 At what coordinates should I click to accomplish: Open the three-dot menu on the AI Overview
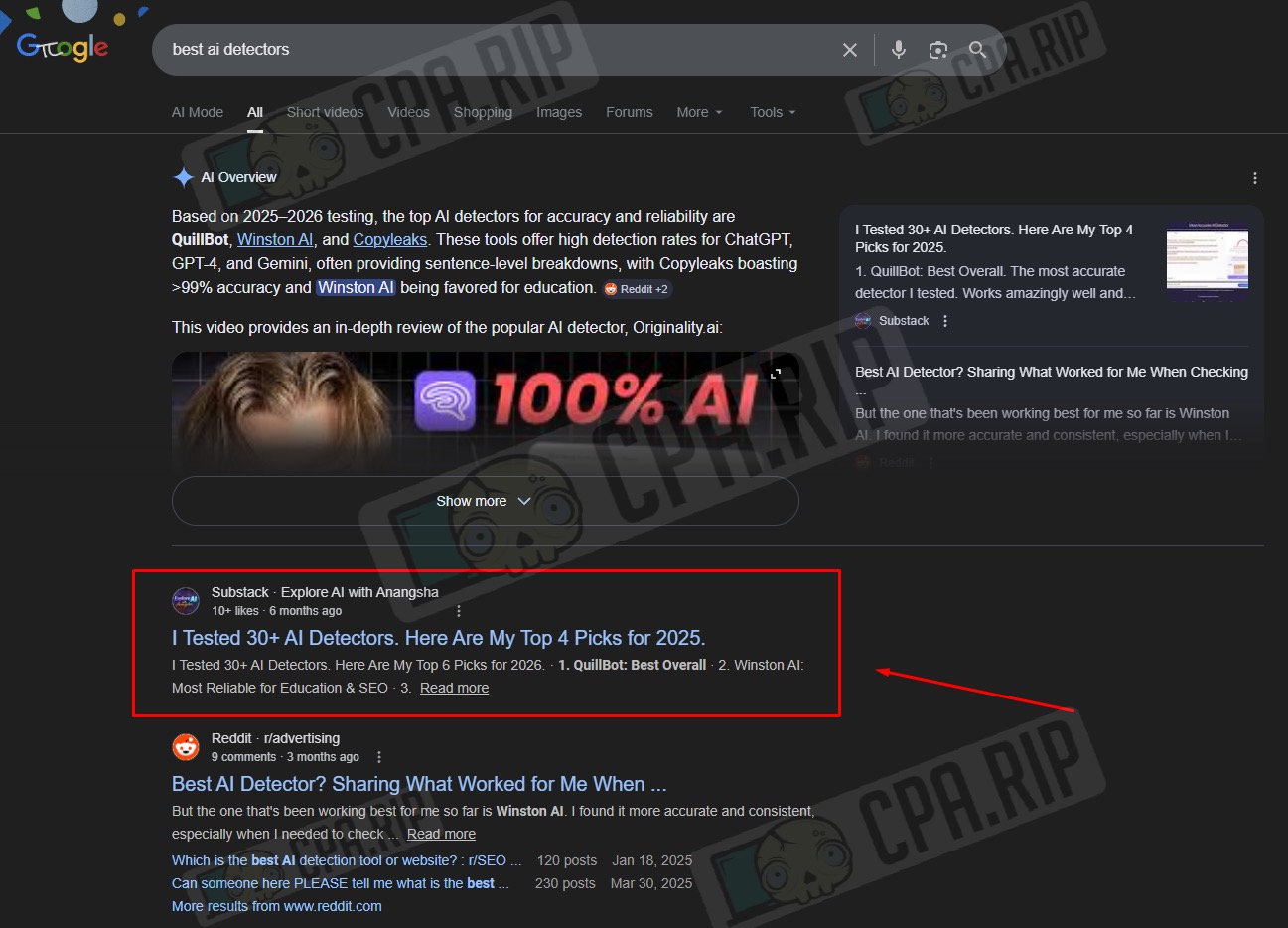[x=1254, y=177]
